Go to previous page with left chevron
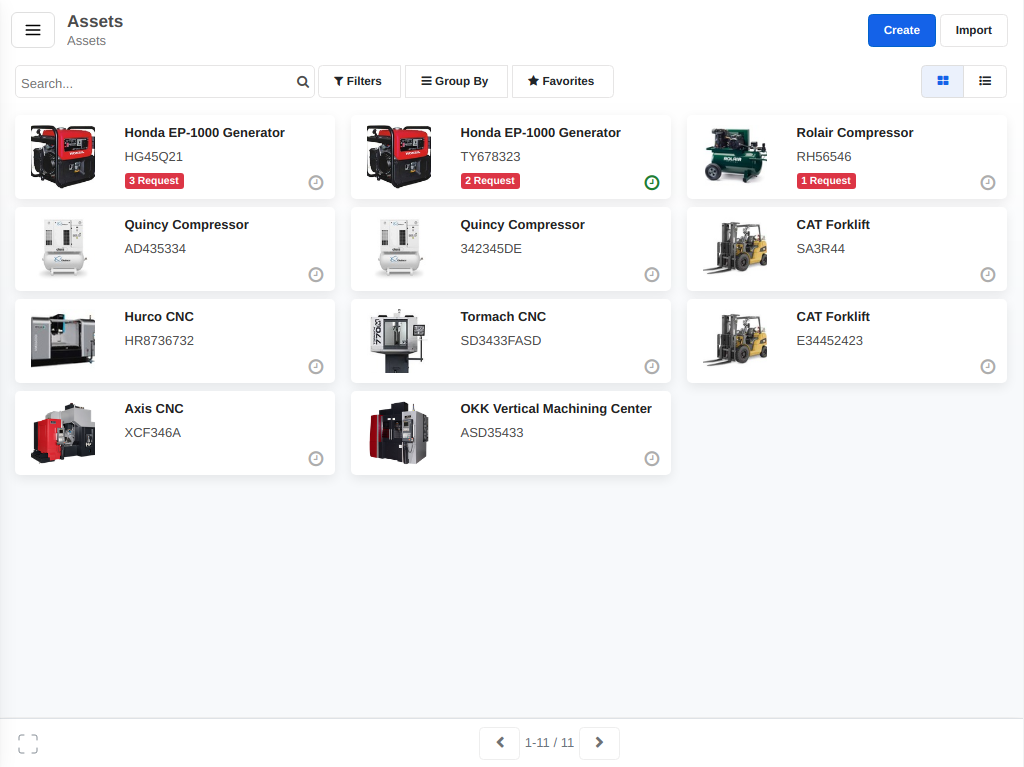Image resolution: width=1024 pixels, height=767 pixels. 499,742
